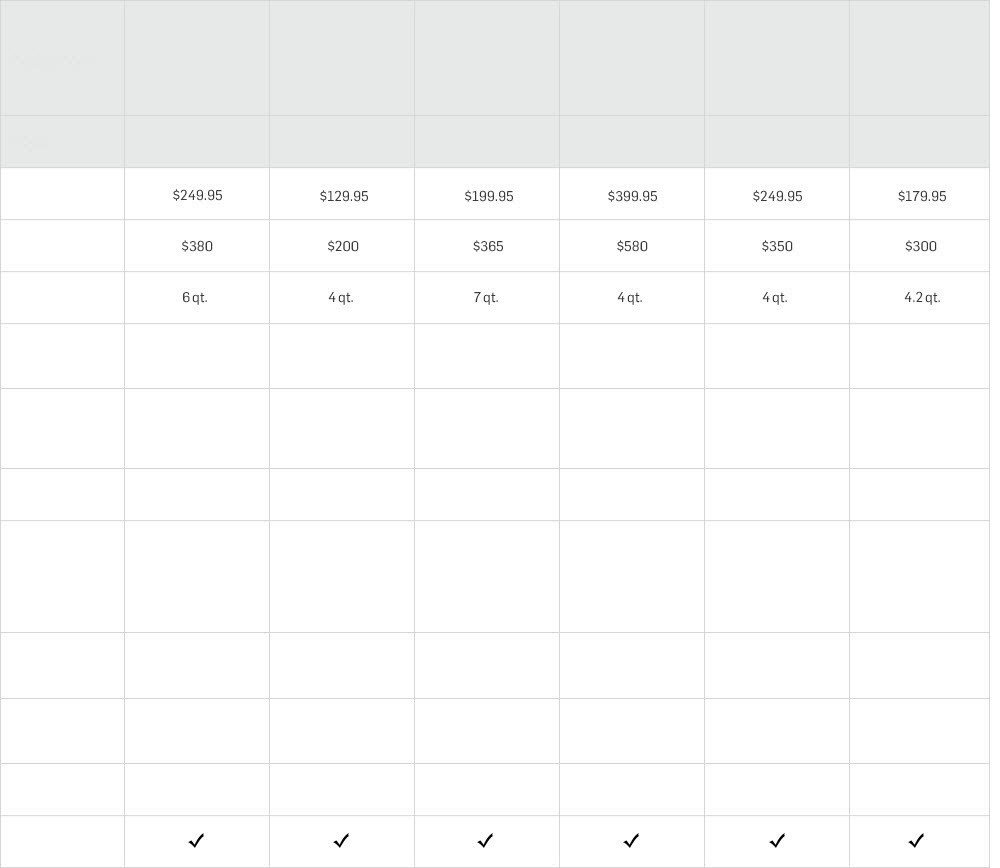Select the $129.95 price cell

[344, 196]
